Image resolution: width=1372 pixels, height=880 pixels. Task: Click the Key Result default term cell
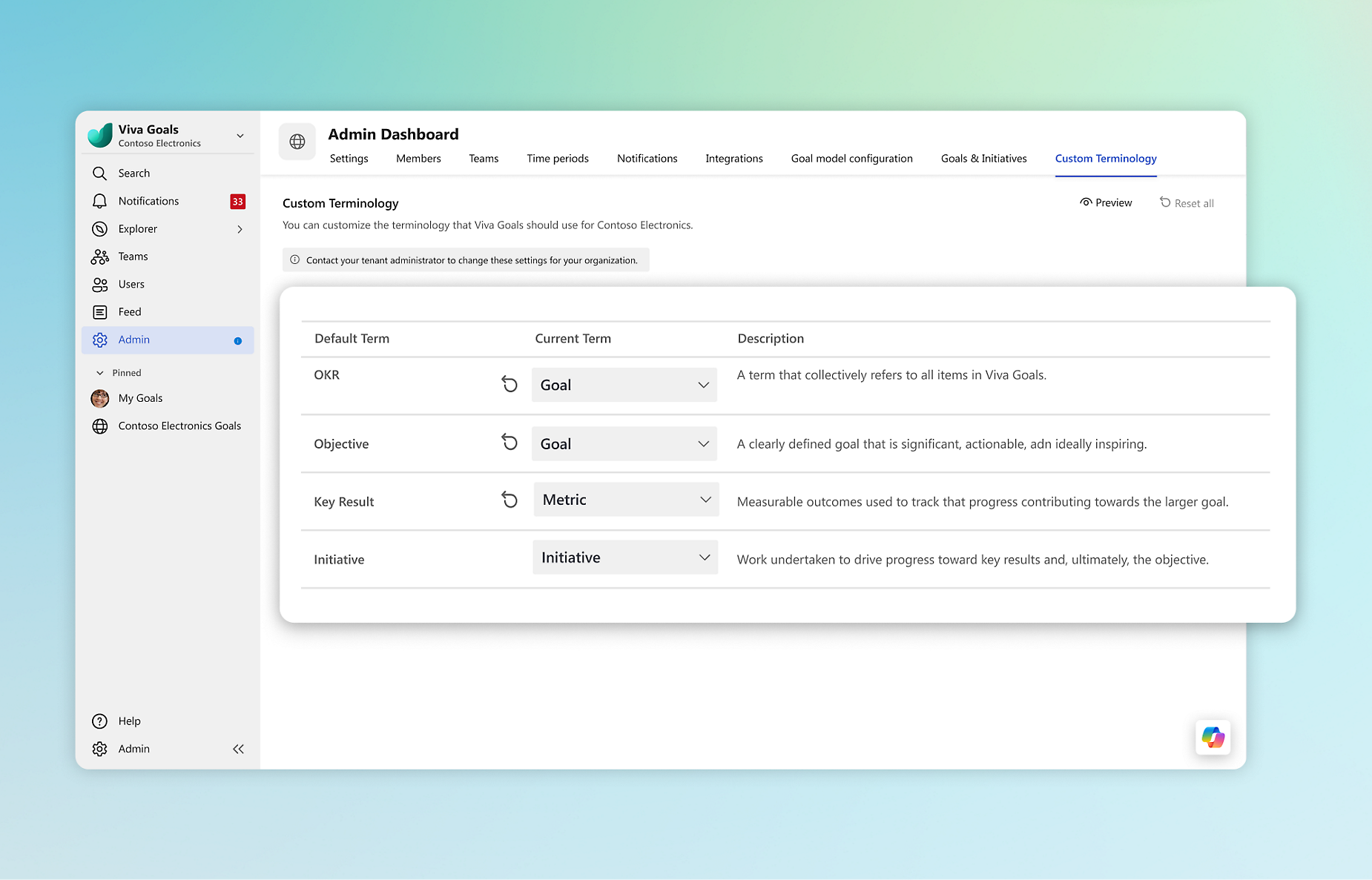click(x=343, y=502)
